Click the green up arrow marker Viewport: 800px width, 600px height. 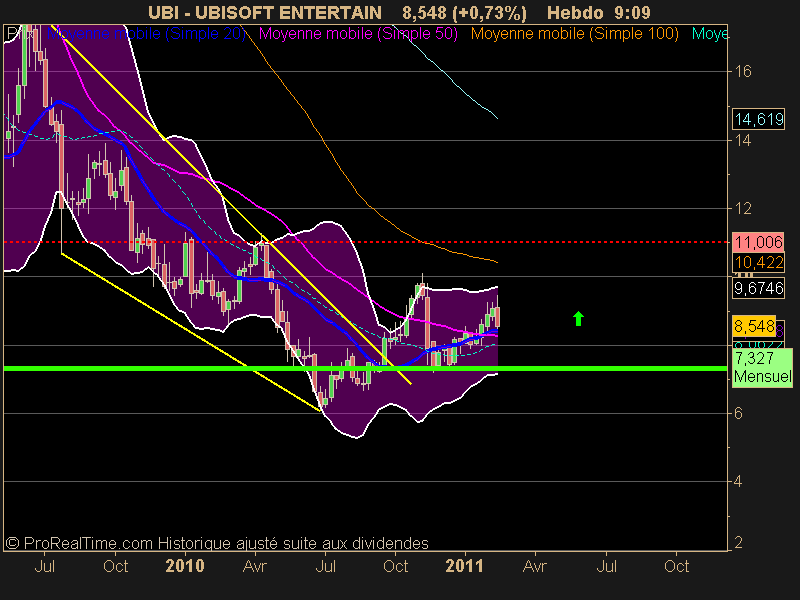578,318
